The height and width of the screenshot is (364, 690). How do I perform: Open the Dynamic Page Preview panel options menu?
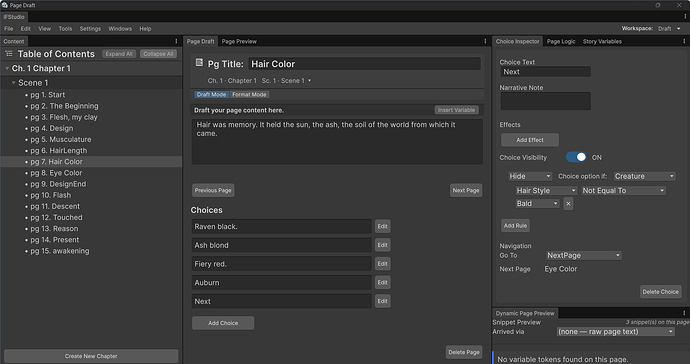684,313
